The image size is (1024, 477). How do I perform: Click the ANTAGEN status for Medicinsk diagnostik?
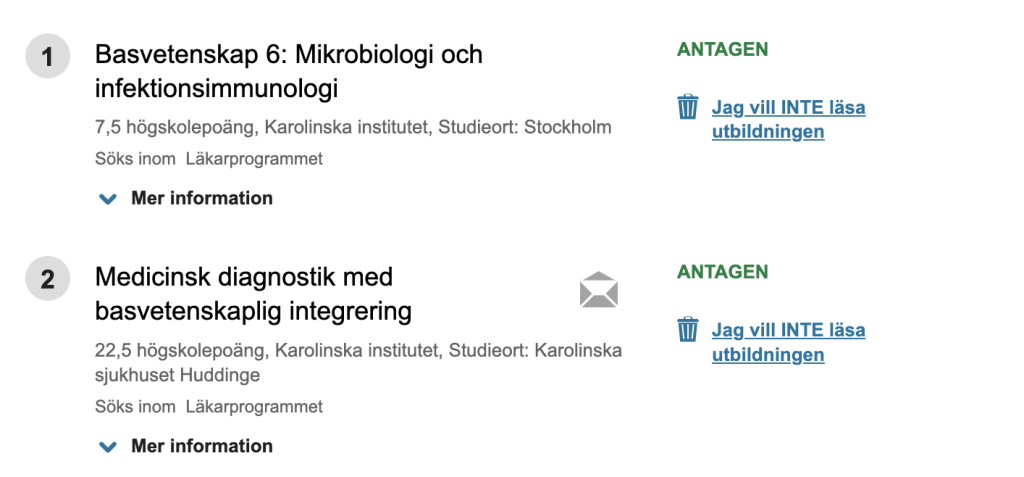tap(722, 271)
